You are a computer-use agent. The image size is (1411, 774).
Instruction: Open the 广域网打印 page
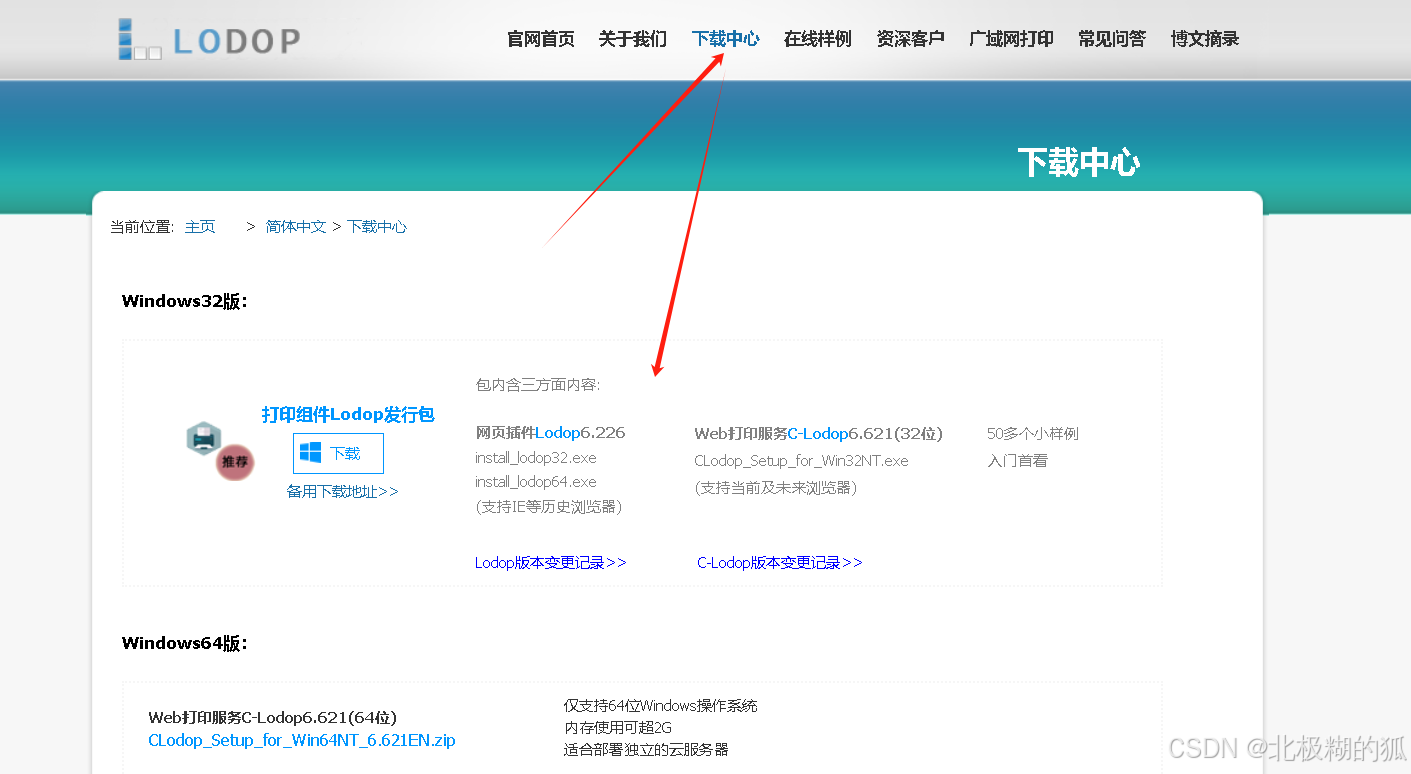[1010, 38]
